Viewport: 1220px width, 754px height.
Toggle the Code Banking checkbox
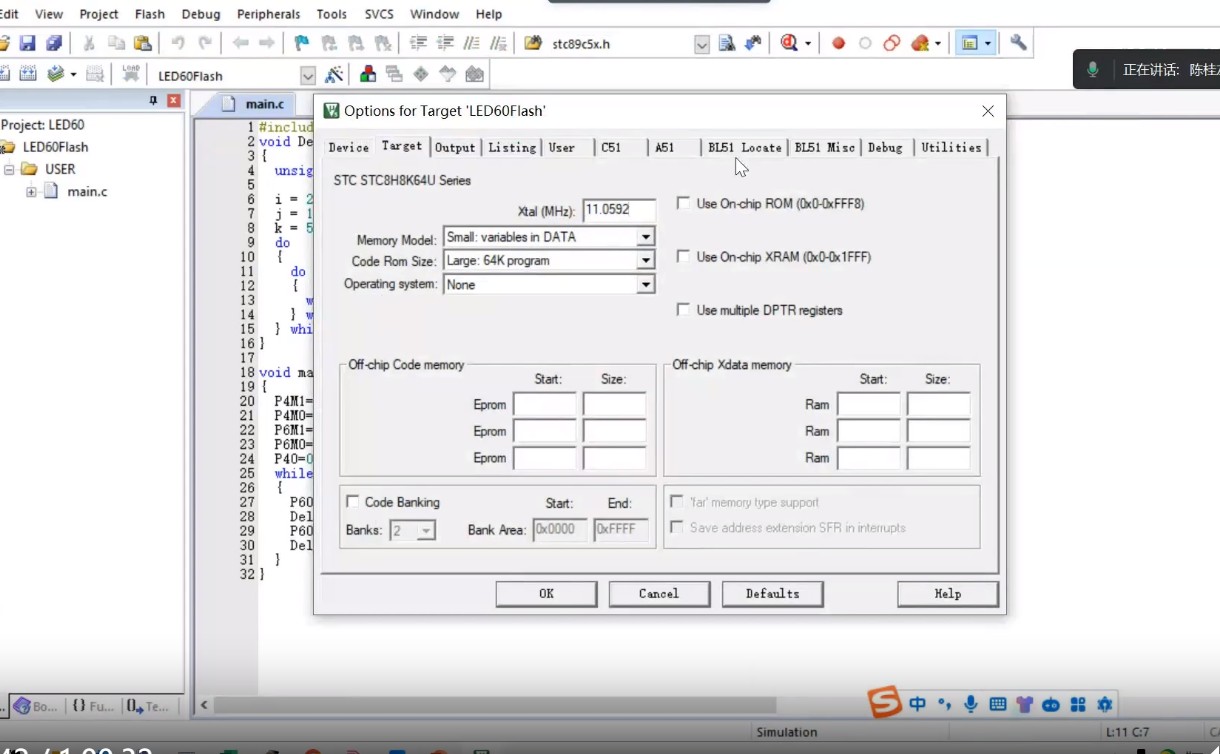352,502
